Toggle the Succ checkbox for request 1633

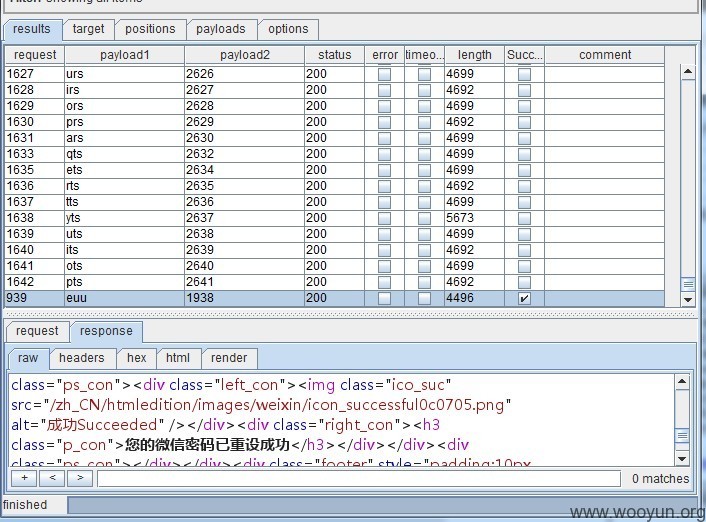click(x=524, y=154)
